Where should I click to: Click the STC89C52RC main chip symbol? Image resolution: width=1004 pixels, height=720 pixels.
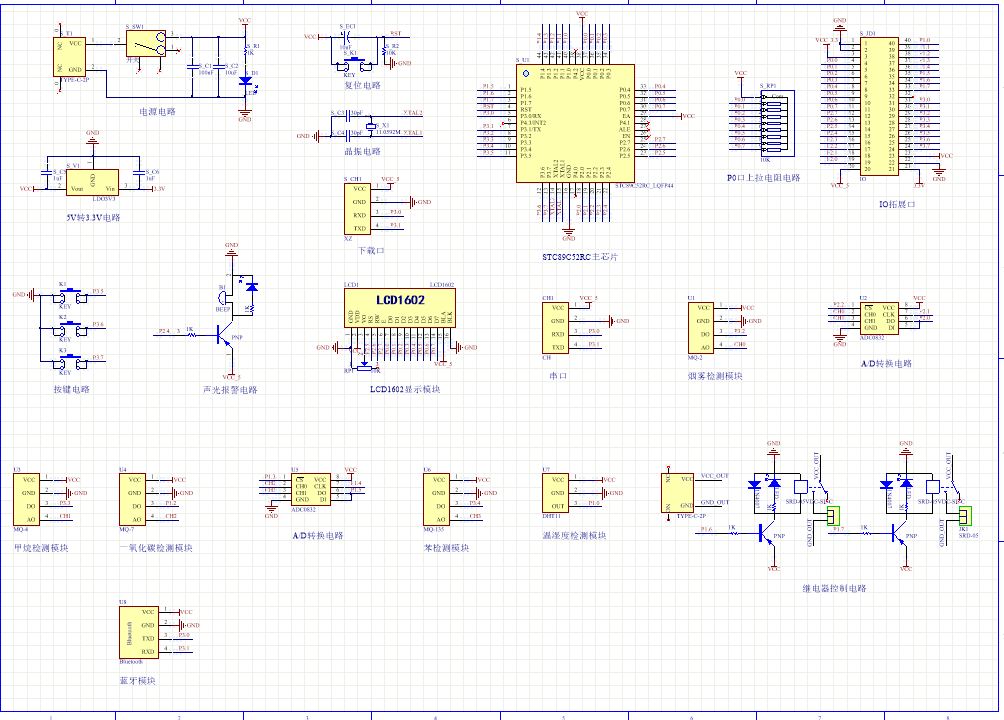click(575, 124)
